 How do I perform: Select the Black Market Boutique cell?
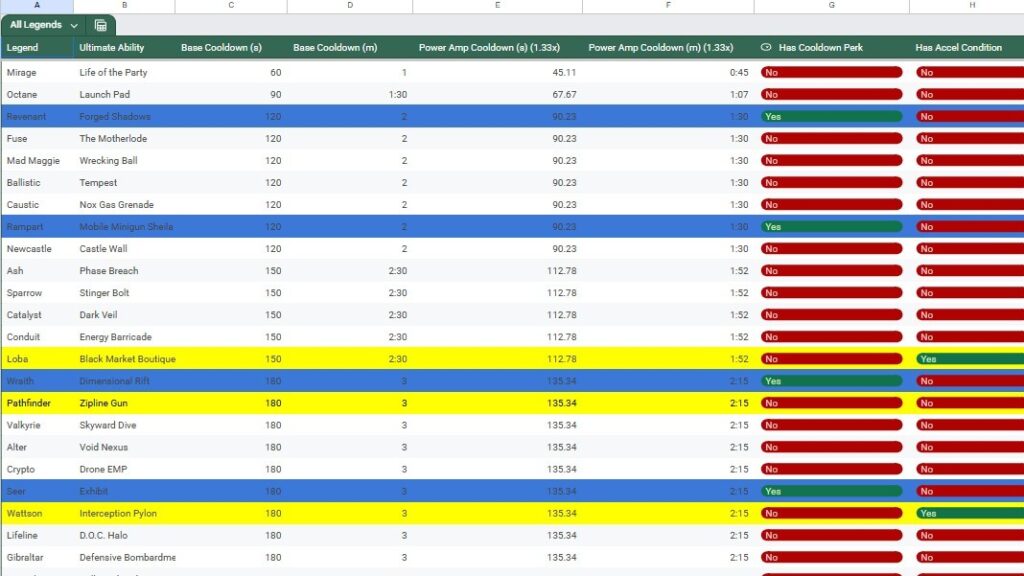pyautogui.click(x=124, y=359)
